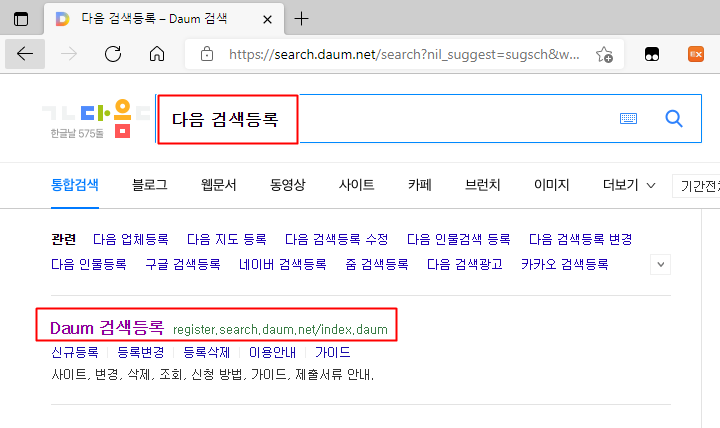Switch to the 블로그 tab

tap(150, 185)
